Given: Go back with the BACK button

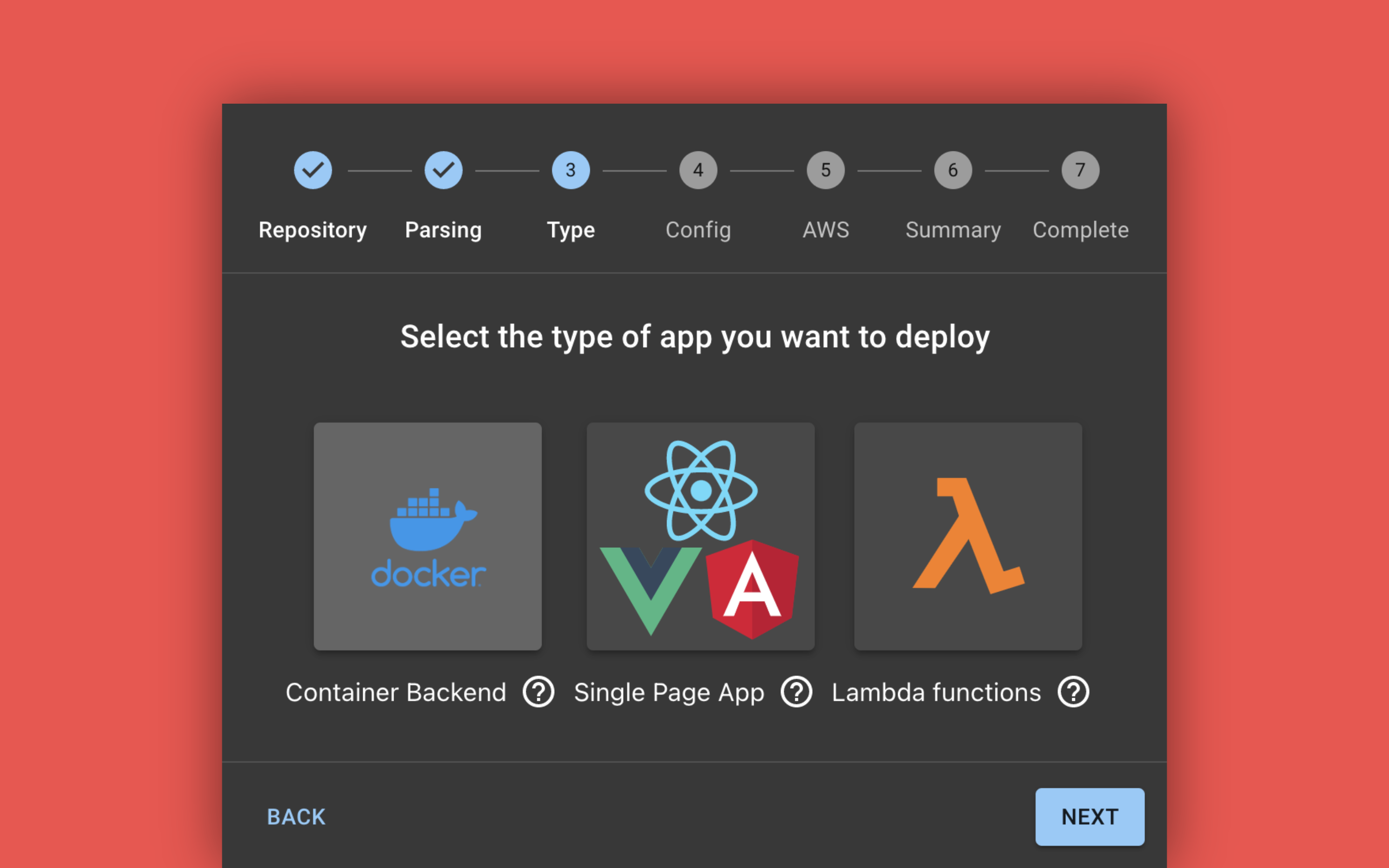Looking at the screenshot, I should point(296,816).
